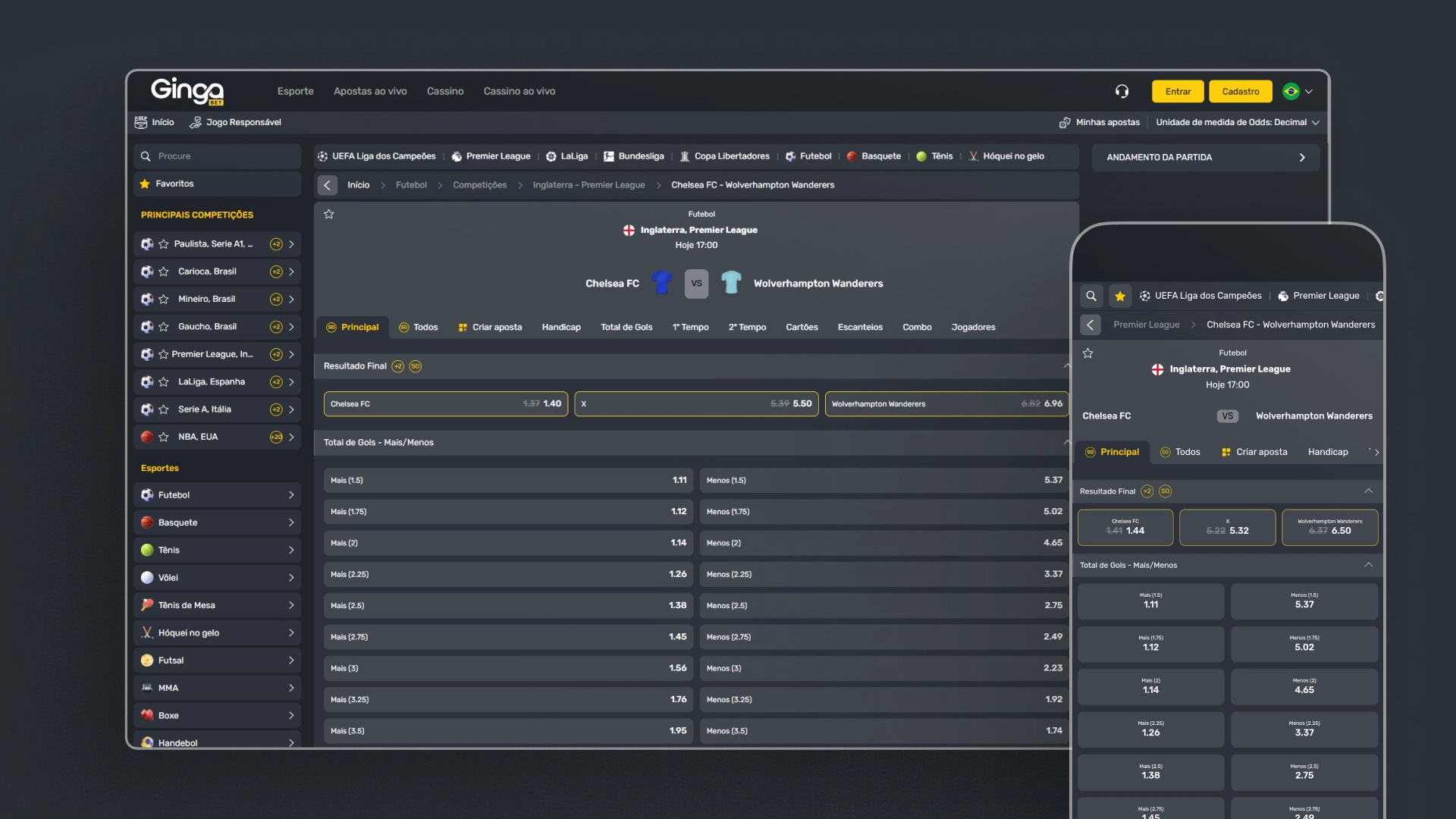Click the Minhas apostas icon
The width and height of the screenshot is (1456, 819).
[x=1065, y=123]
